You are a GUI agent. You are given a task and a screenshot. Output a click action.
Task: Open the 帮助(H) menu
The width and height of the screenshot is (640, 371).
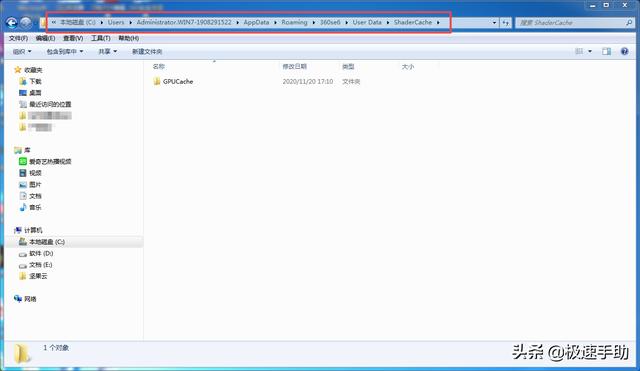pyautogui.click(x=129, y=38)
